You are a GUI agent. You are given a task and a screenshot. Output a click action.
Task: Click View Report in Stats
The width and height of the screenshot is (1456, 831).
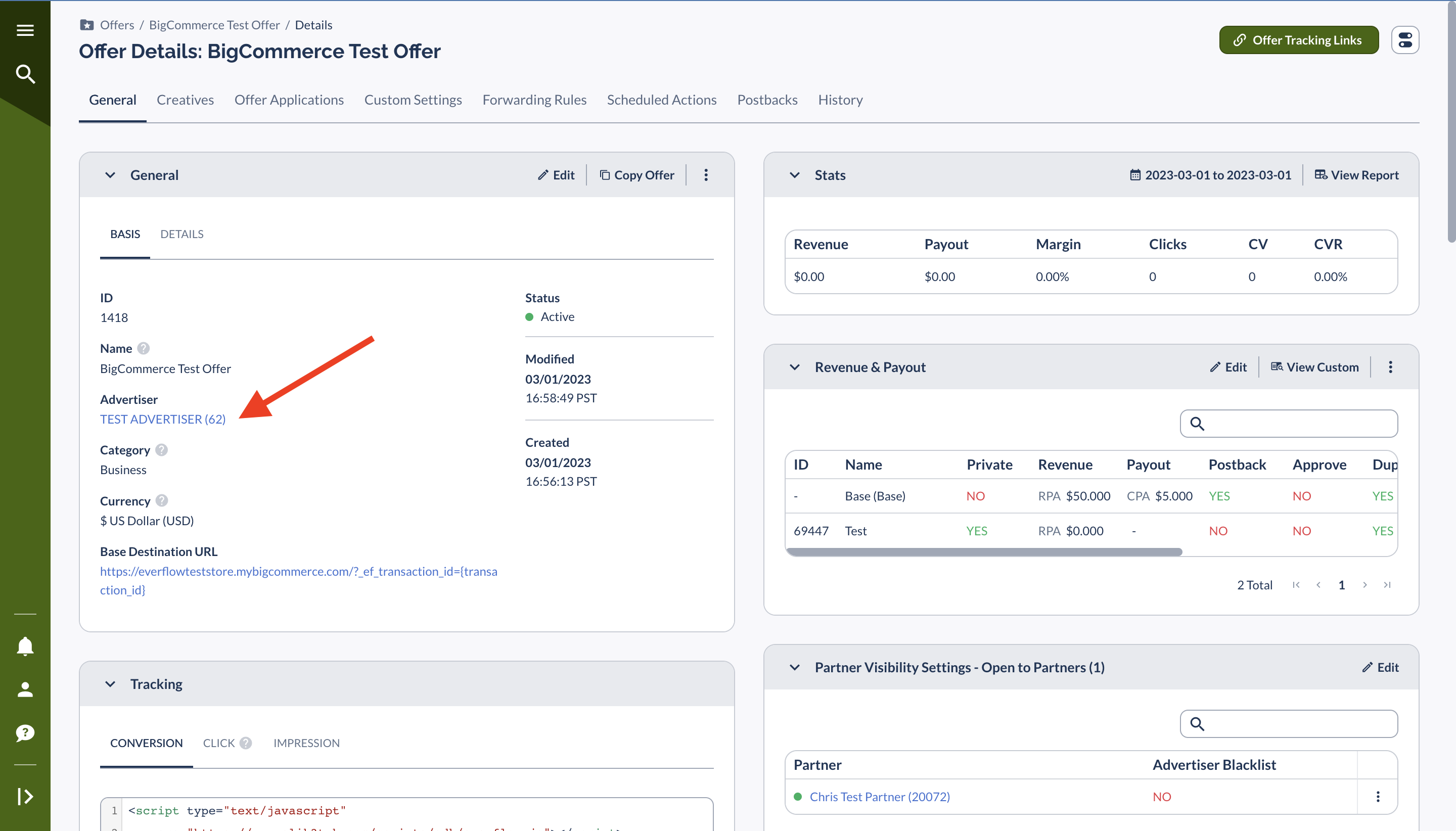[x=1357, y=175]
